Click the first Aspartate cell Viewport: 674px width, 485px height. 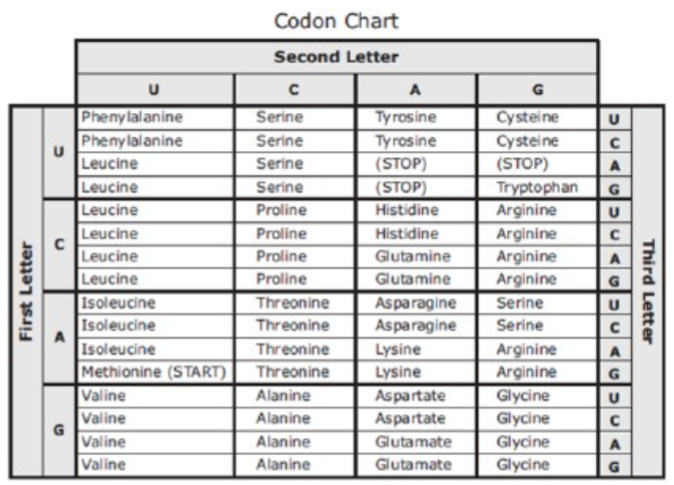[x=416, y=396]
